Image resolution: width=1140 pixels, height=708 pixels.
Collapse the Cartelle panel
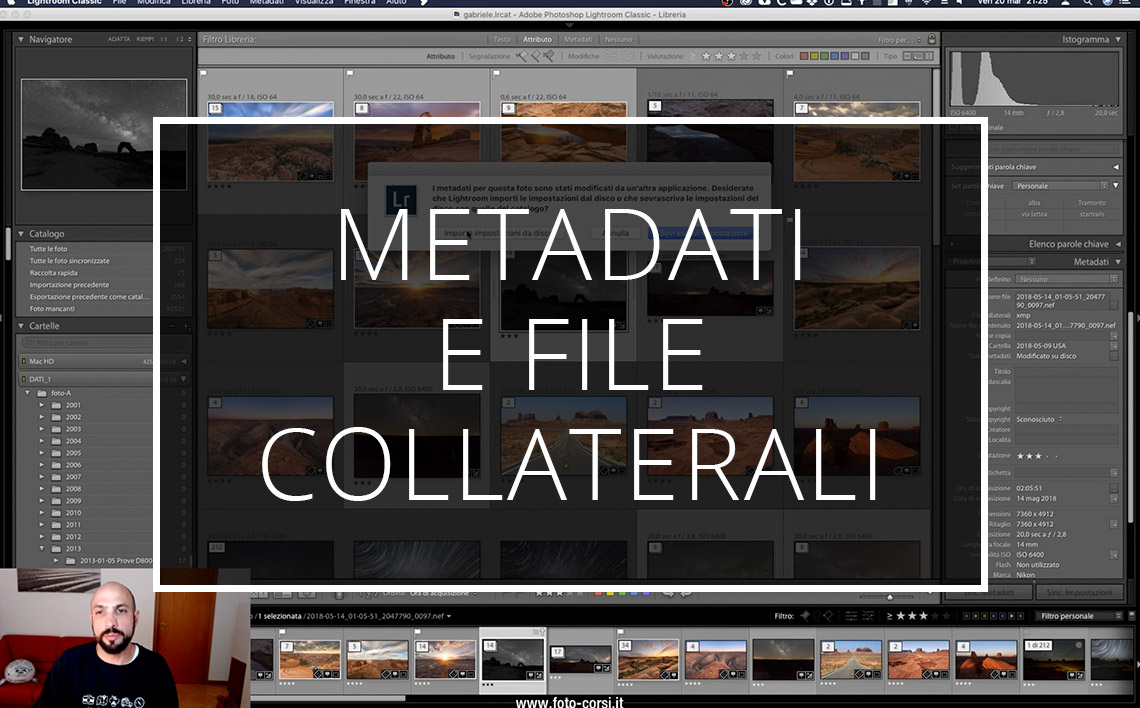click(x=20, y=326)
